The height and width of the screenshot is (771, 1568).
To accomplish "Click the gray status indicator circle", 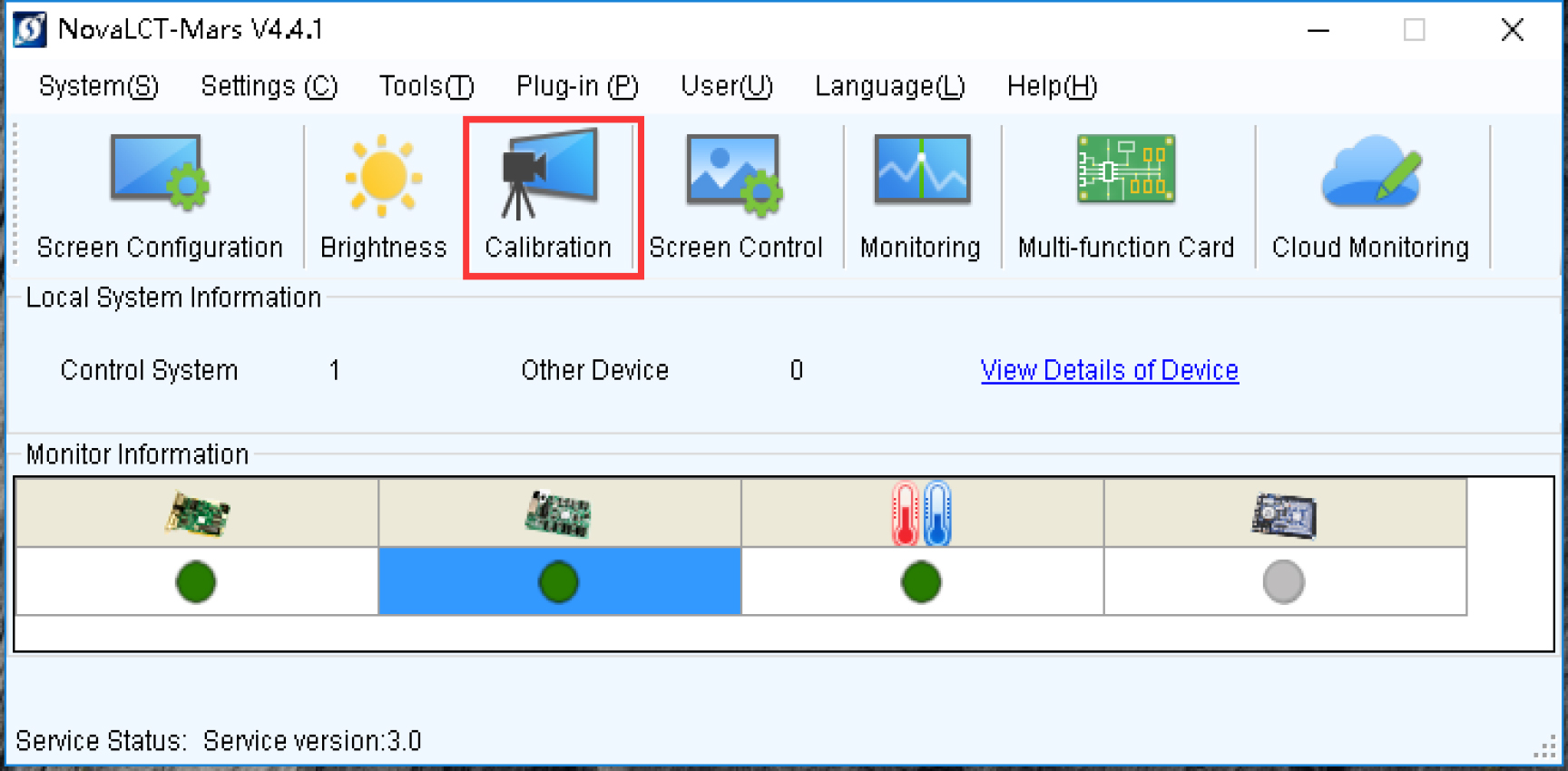I will click(1283, 581).
